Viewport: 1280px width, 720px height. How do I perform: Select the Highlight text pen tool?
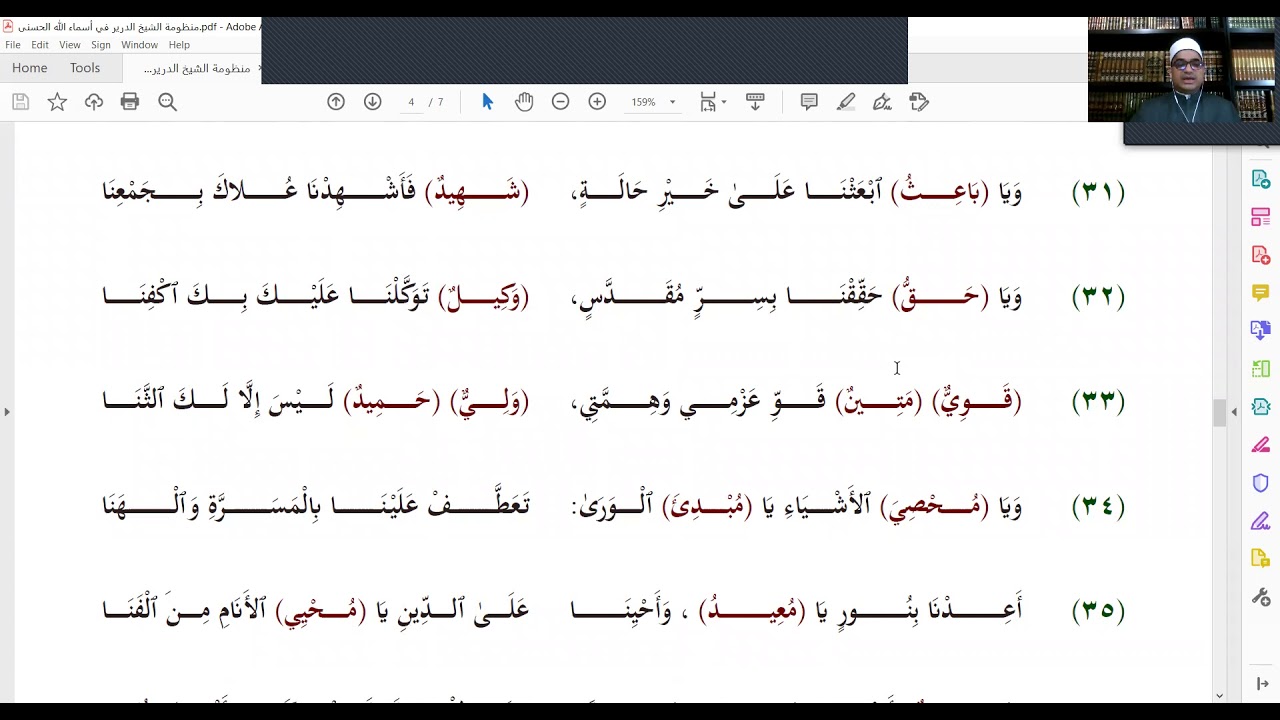click(846, 102)
